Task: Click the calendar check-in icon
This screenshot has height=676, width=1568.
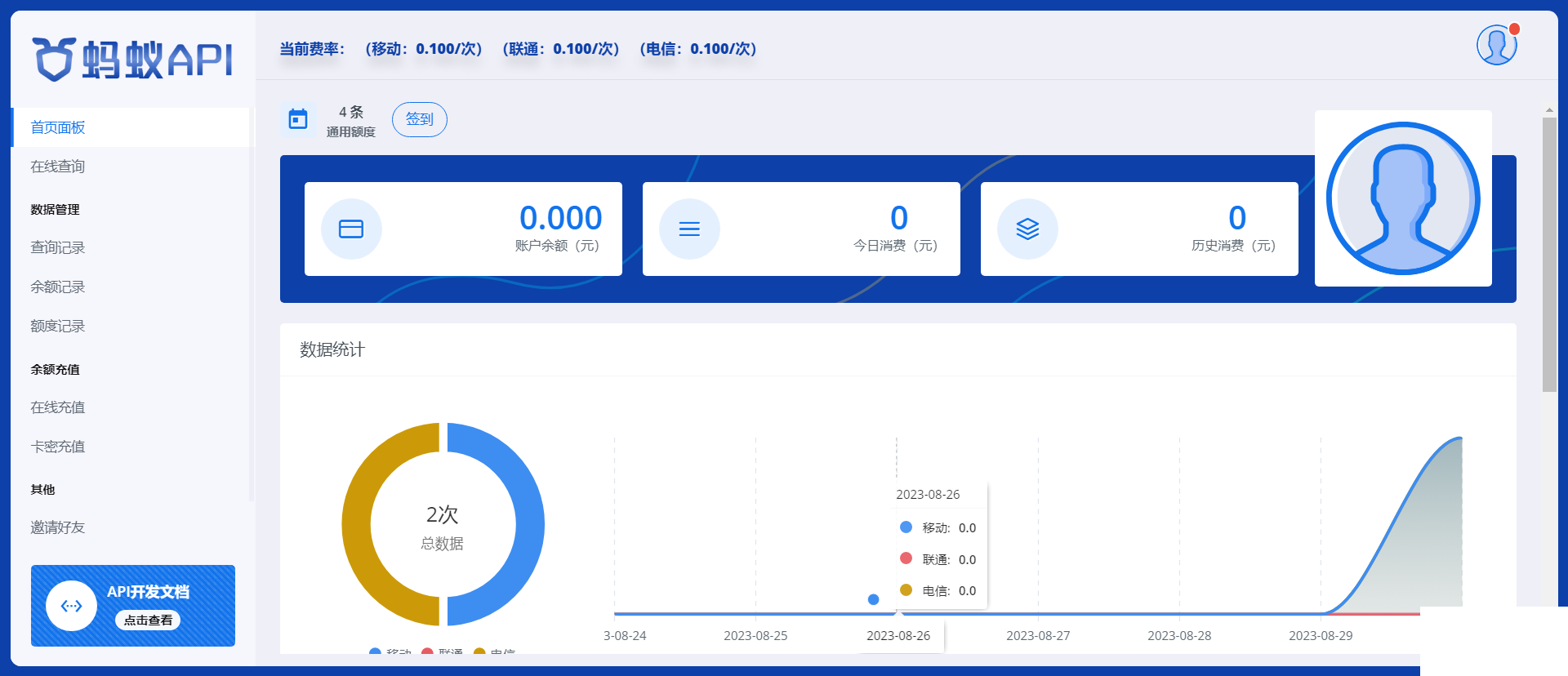Action: [x=298, y=119]
